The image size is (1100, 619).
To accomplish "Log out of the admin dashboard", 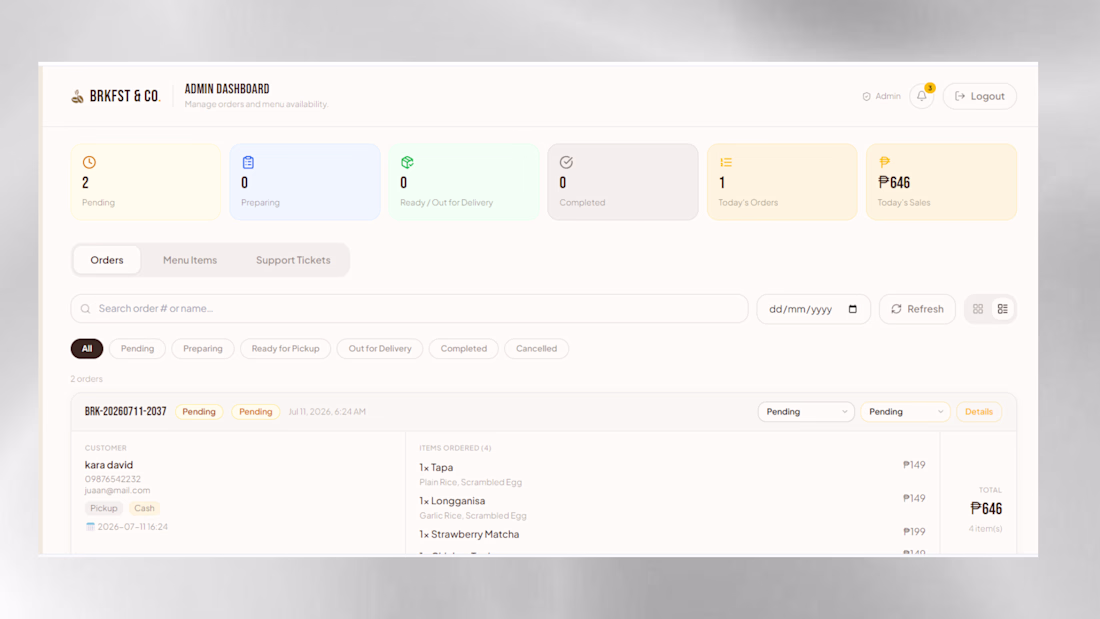I will pyautogui.click(x=979, y=96).
